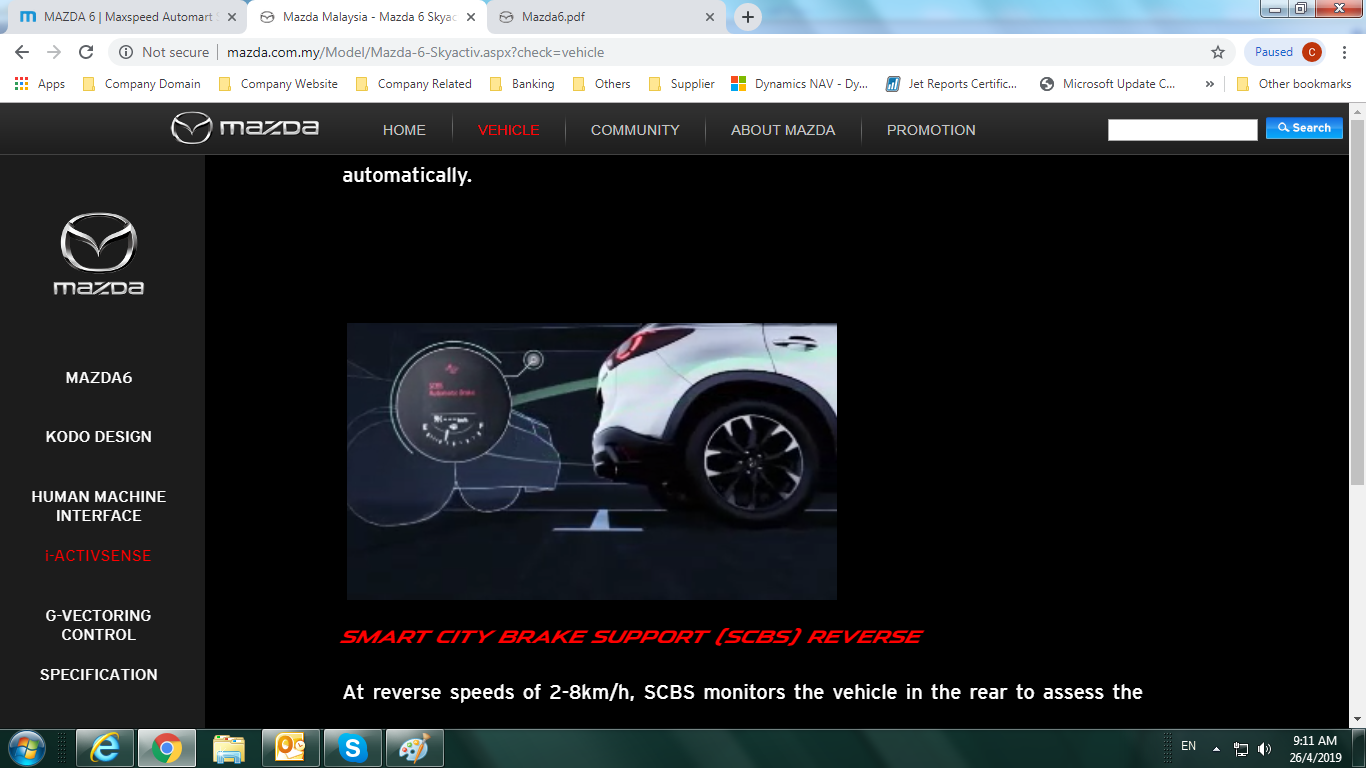Click the Not secure info icon
Image resolution: width=1366 pixels, height=768 pixels.
pos(127,52)
